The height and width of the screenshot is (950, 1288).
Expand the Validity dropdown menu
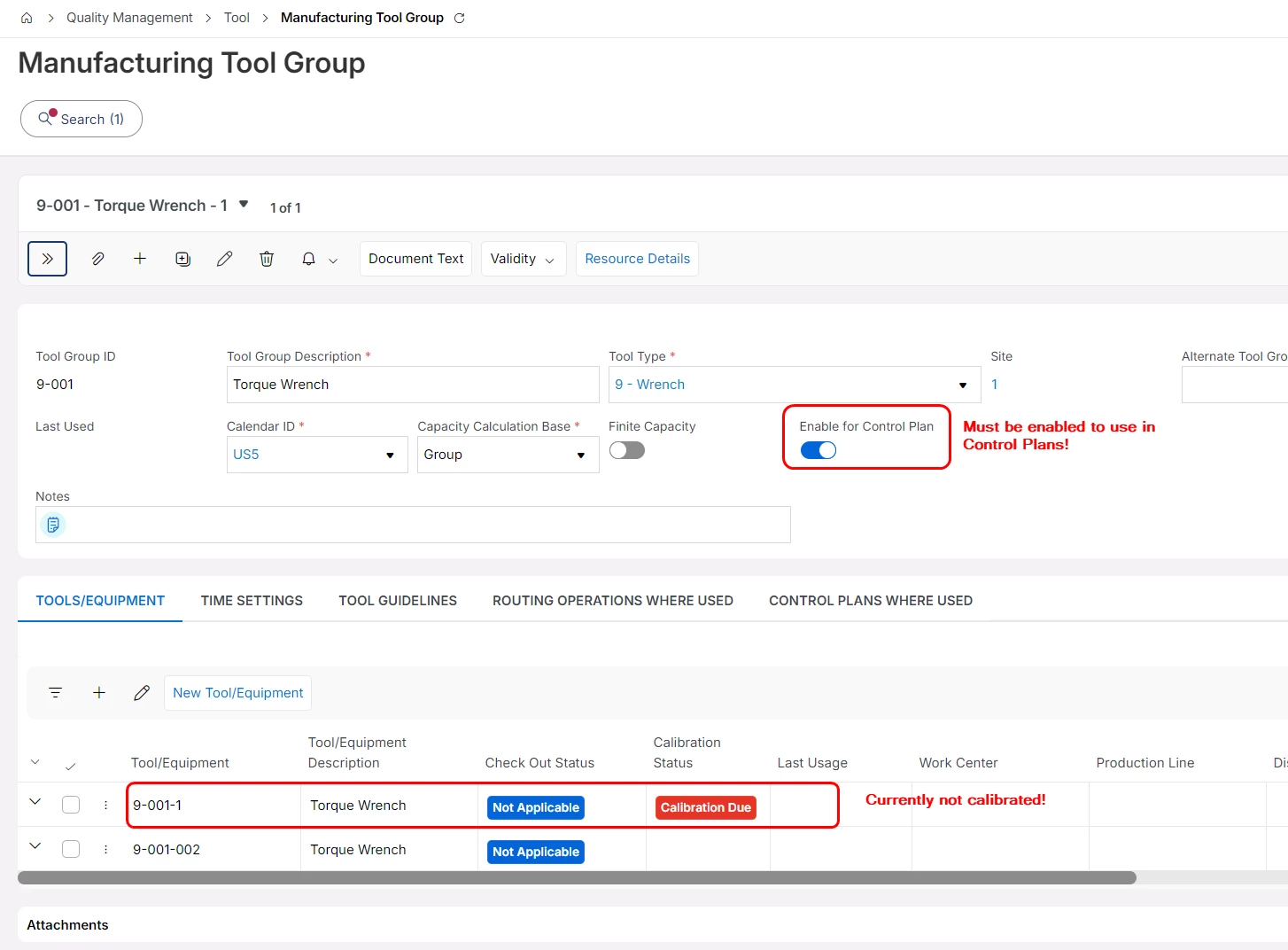pyautogui.click(x=523, y=259)
